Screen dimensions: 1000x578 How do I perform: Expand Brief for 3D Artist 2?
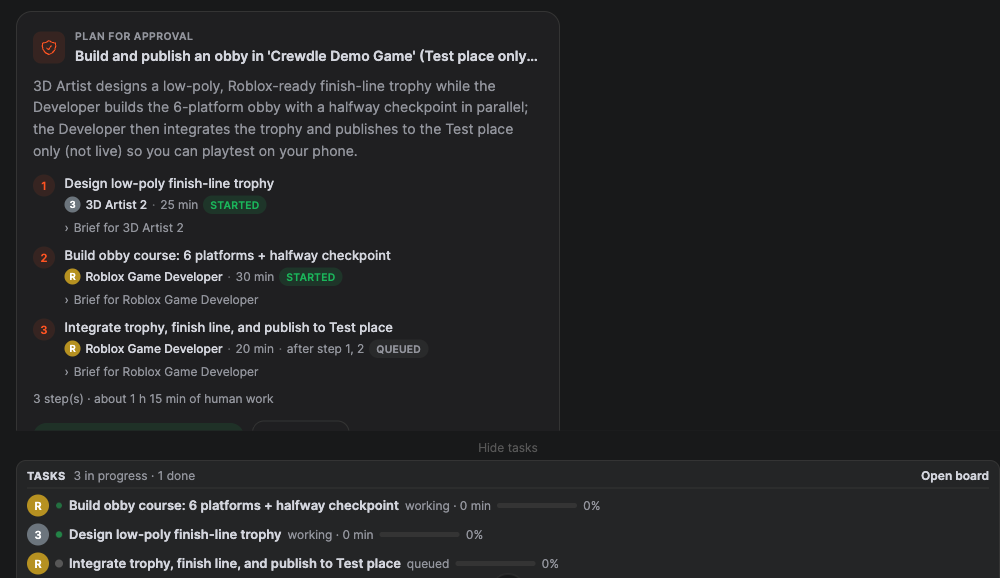[x=124, y=228]
